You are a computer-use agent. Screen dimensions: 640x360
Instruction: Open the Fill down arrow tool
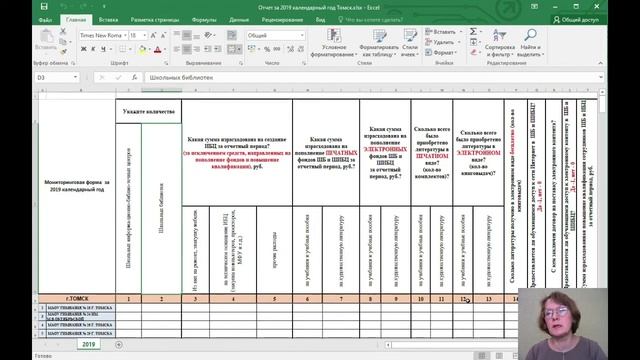point(473,42)
